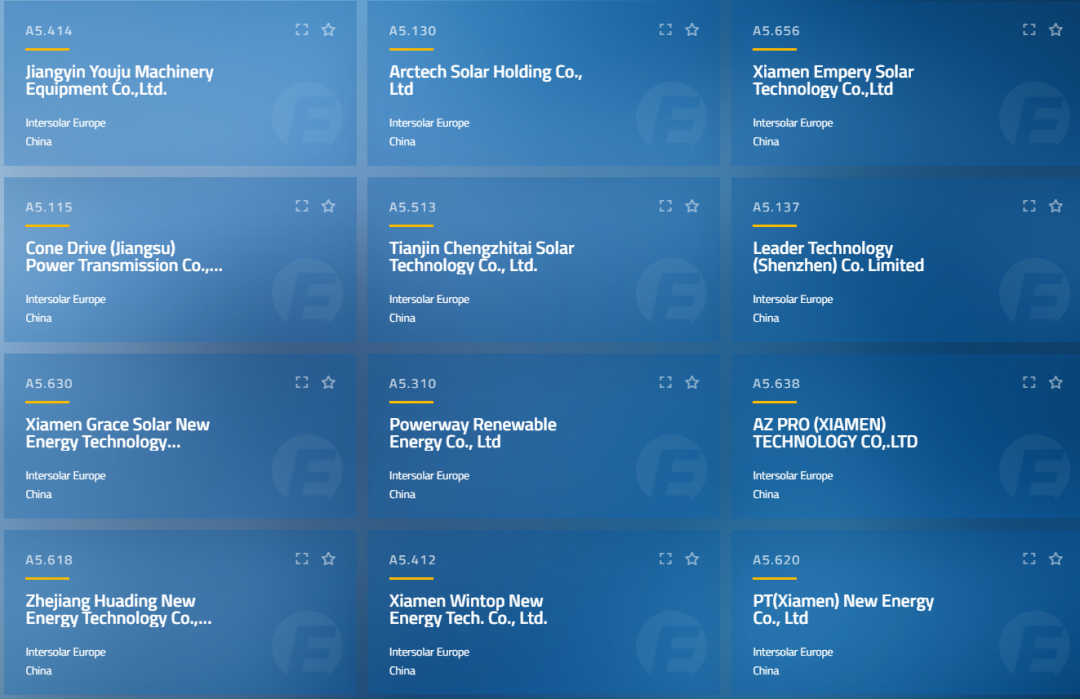
Task: Open Powerway Renewable Energy Co., Ltd
Action: pyautogui.click(x=472, y=433)
